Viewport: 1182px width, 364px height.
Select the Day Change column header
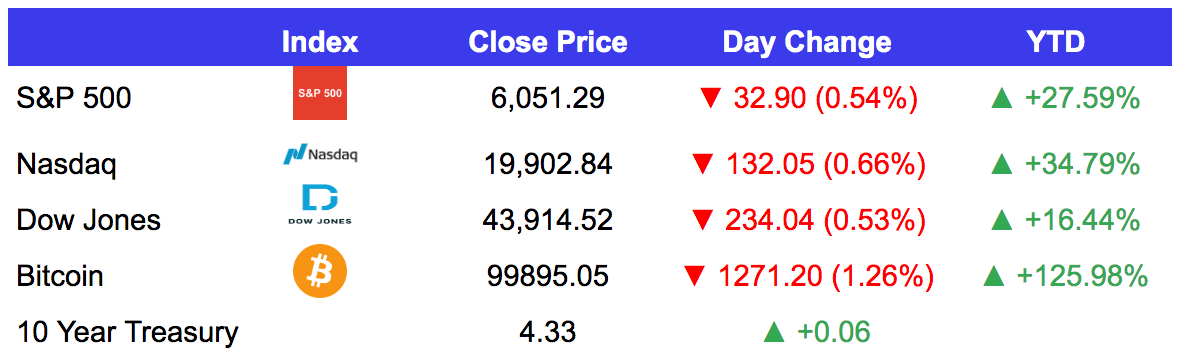[807, 42]
